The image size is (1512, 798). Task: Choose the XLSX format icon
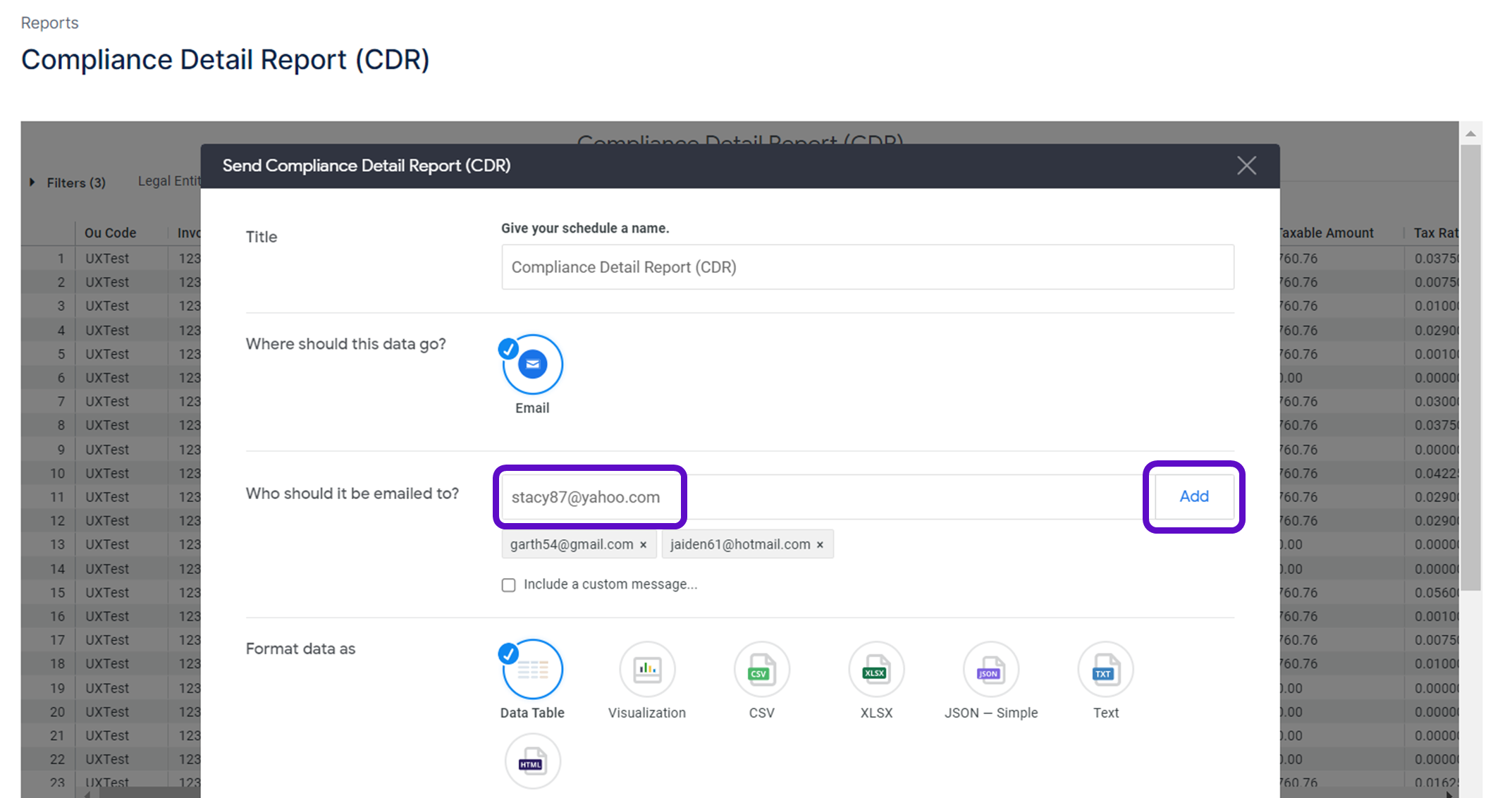[x=875, y=670]
